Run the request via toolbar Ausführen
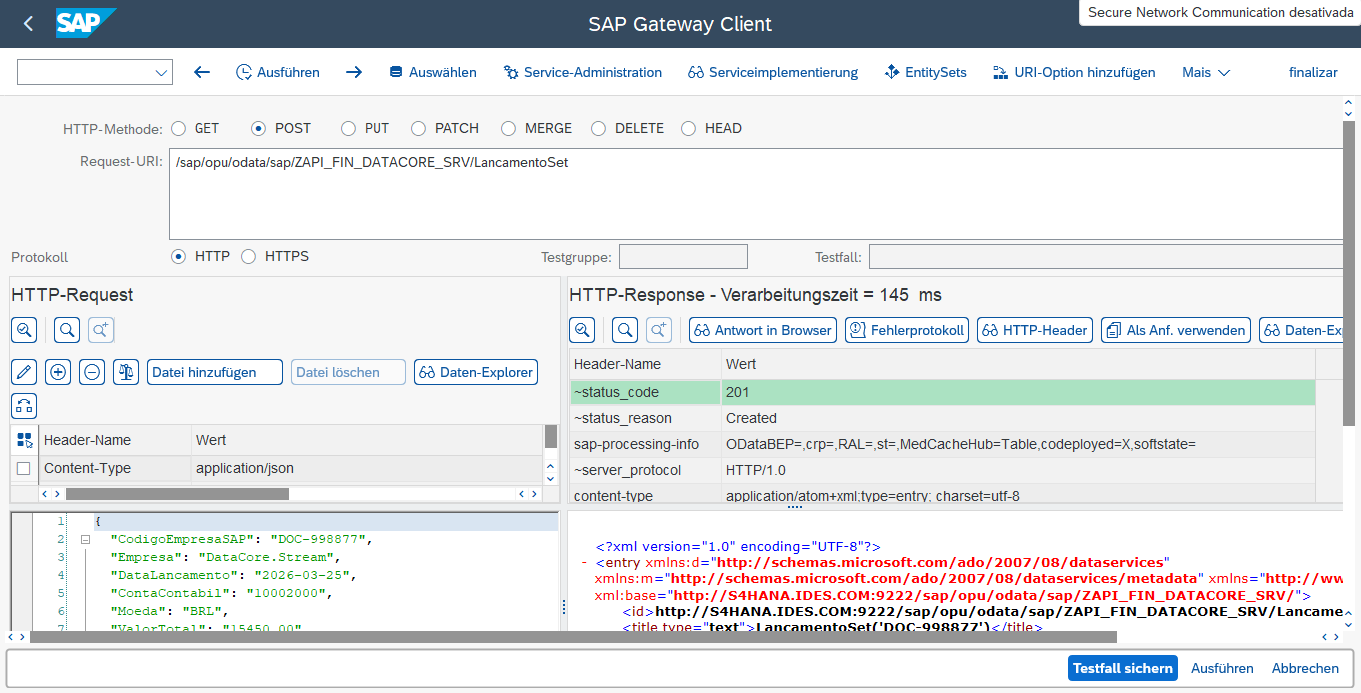Viewport: 1361px width, 693px height. tap(278, 72)
